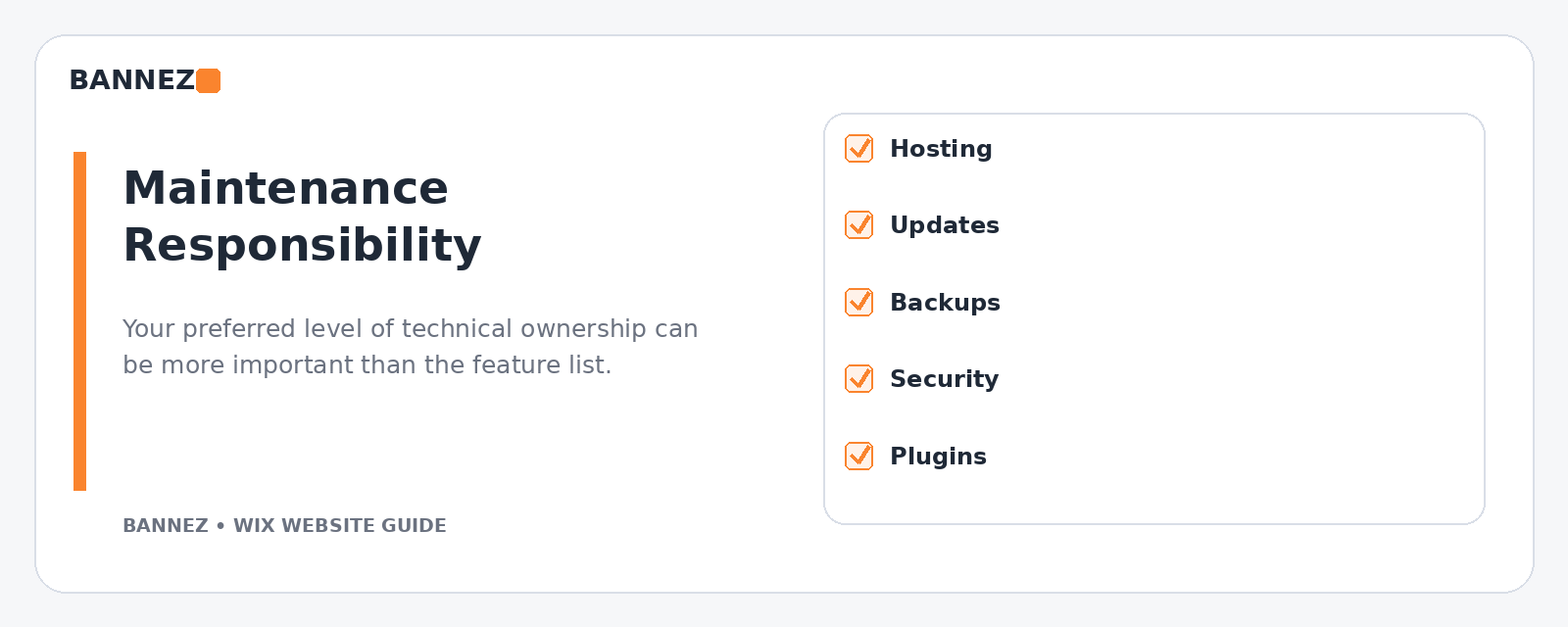
Task: Click the 'Your preferred level of technical ownership' paragraph
Action: (411, 347)
